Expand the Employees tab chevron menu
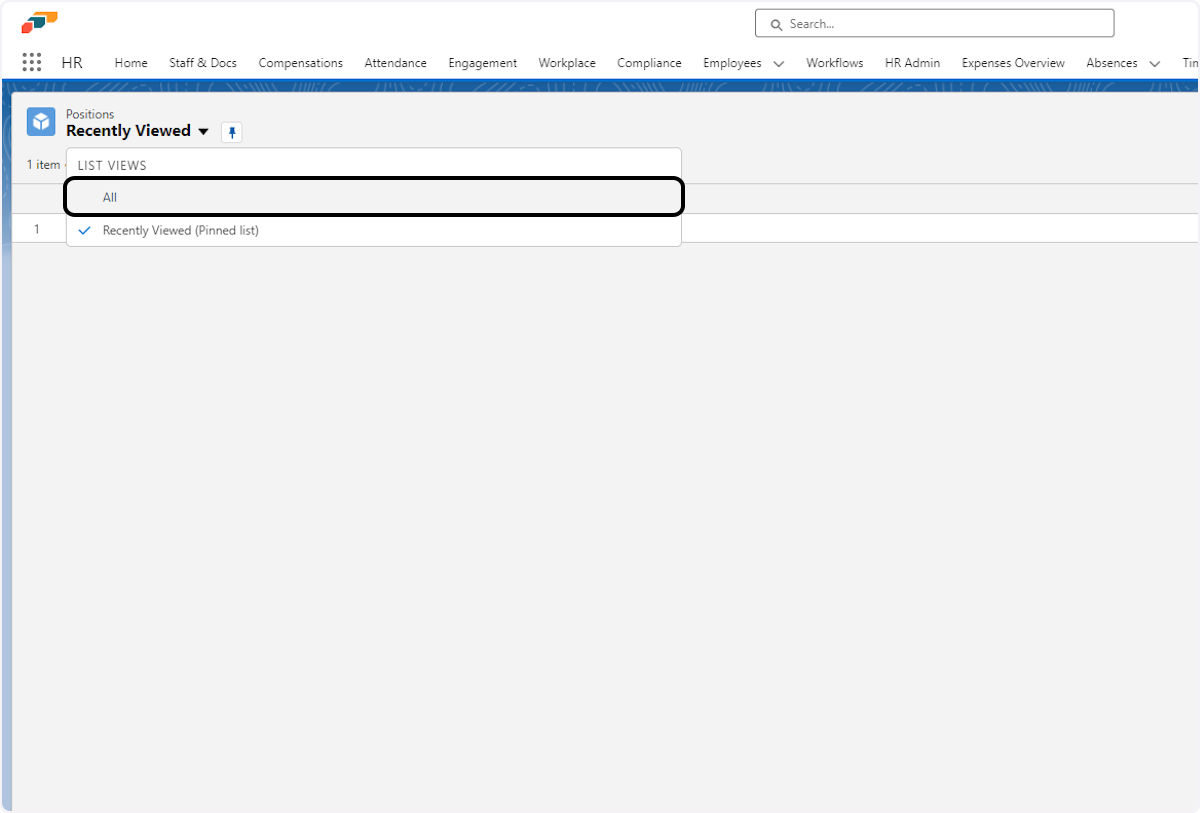This screenshot has height=813, width=1200. (779, 63)
